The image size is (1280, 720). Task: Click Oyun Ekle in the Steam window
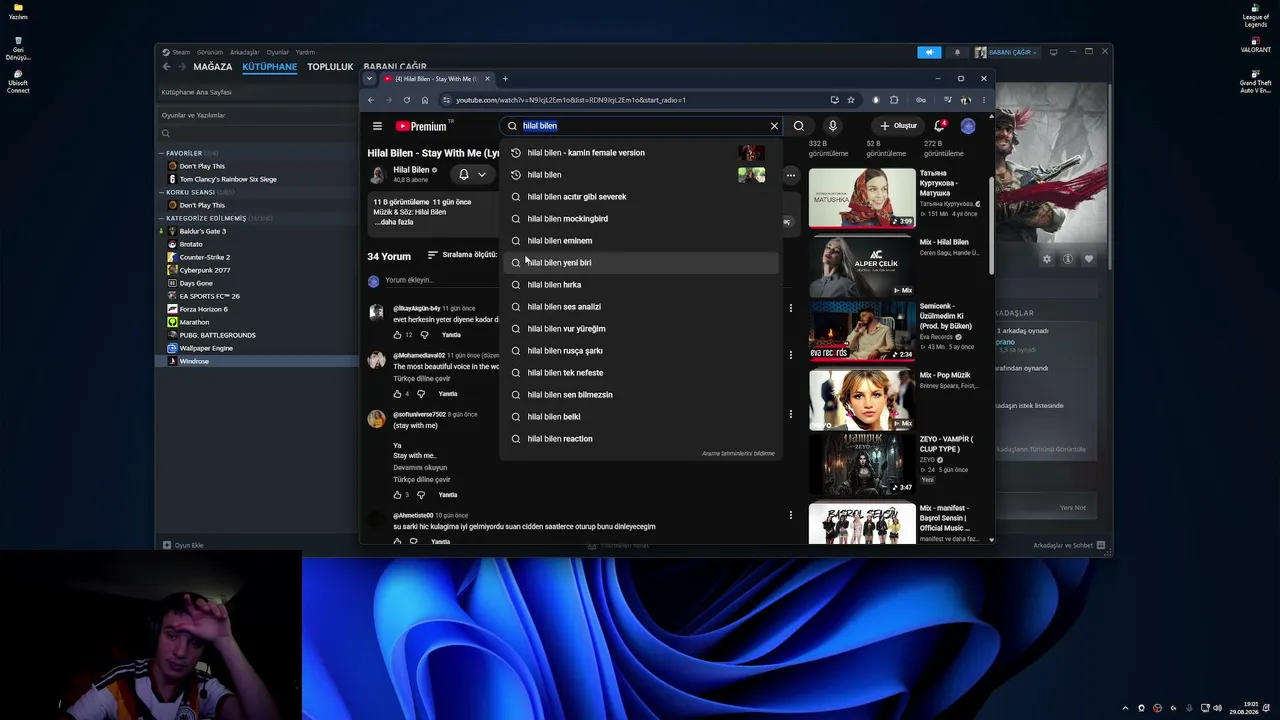pyautogui.click(x=184, y=545)
